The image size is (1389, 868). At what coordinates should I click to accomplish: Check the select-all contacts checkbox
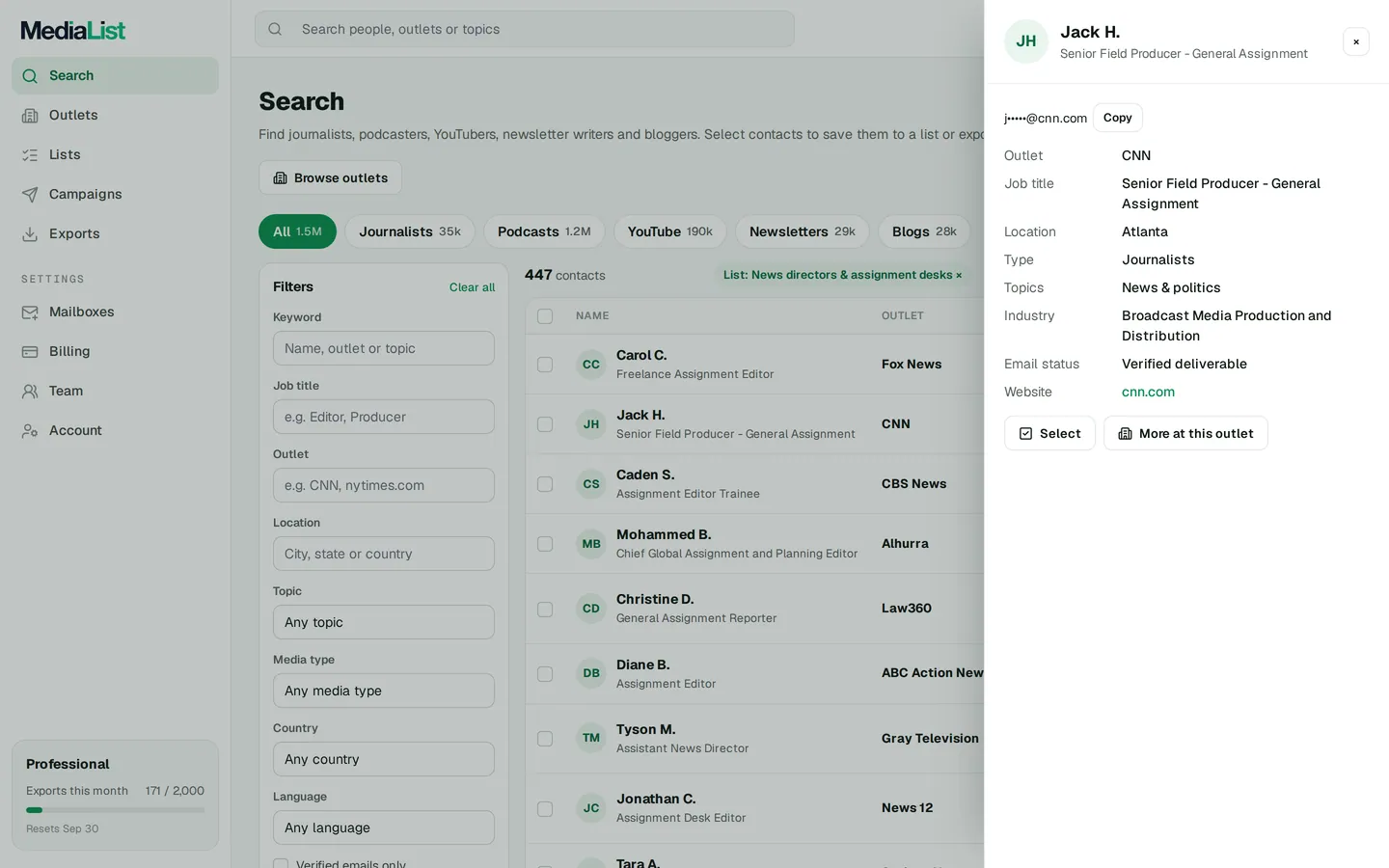(545, 316)
